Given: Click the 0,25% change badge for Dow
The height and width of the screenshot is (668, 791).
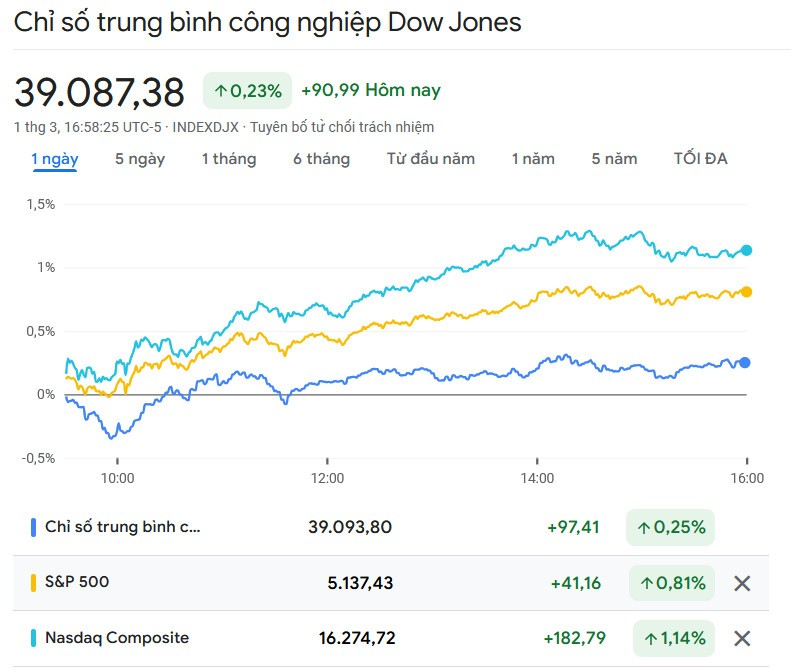Looking at the screenshot, I should (670, 527).
